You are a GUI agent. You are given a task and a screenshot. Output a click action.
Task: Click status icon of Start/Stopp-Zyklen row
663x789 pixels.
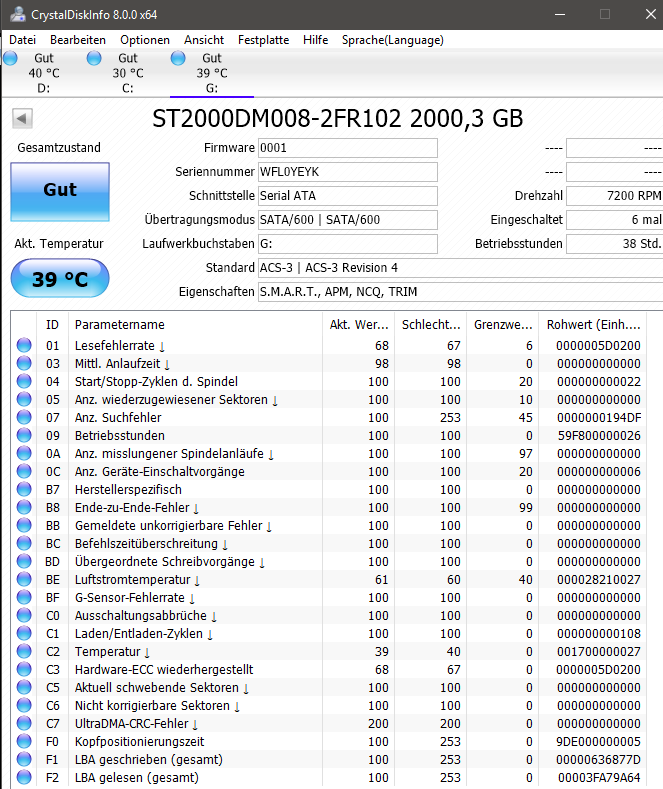click(x=24, y=381)
